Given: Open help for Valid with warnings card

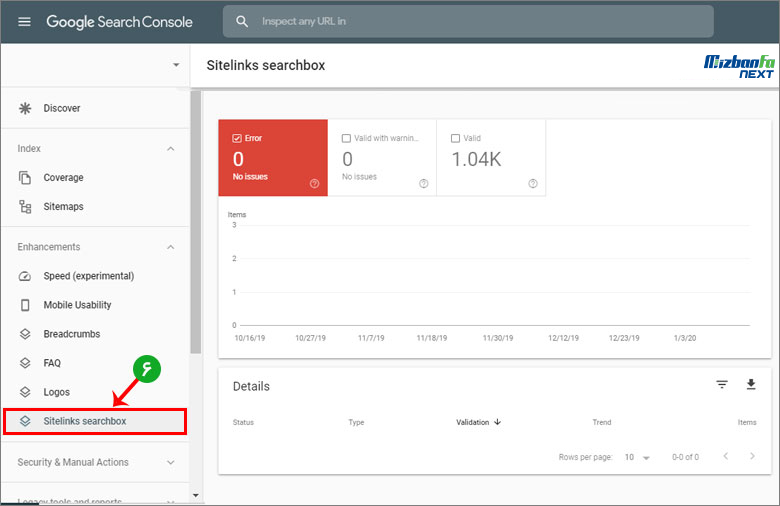Looking at the screenshot, I should (423, 184).
